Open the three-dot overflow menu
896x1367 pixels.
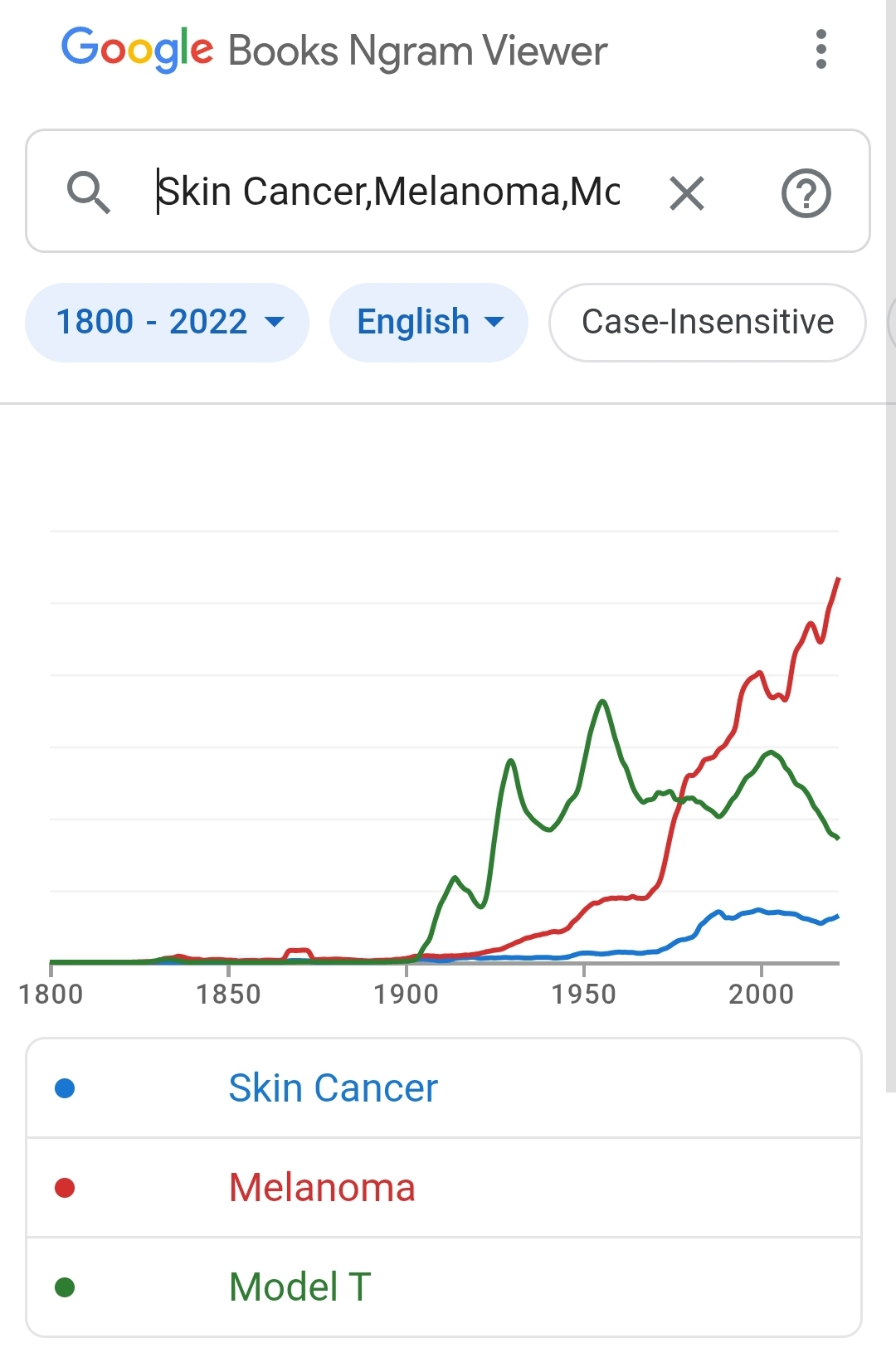click(x=821, y=50)
